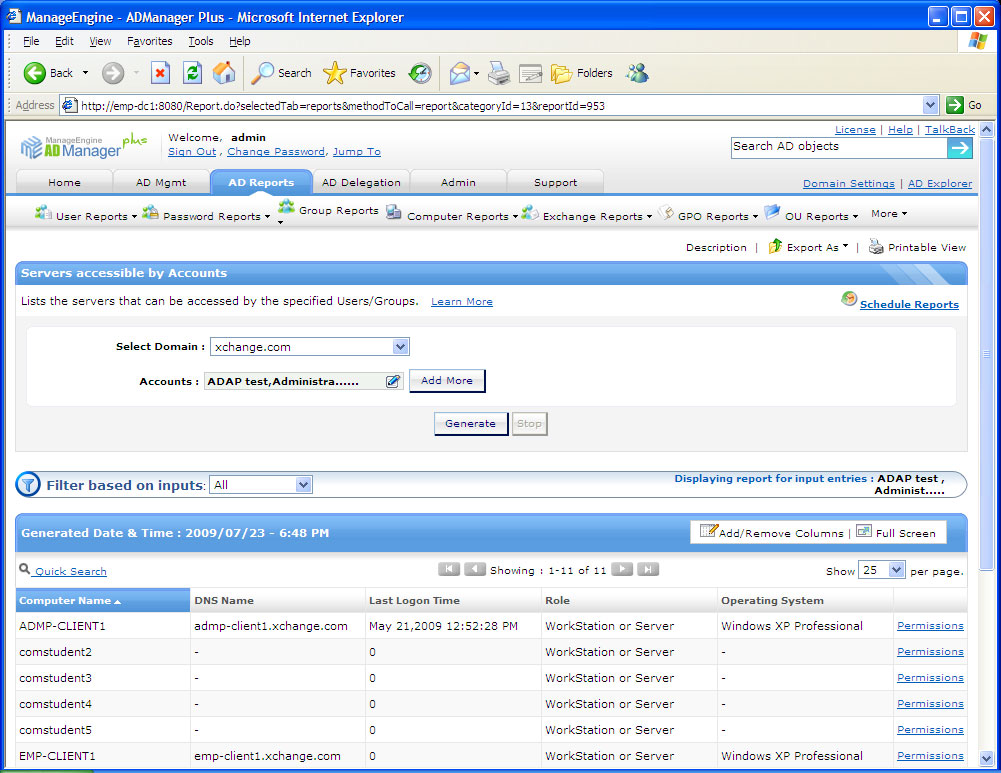Viewport: 1001px width, 773px height.
Task: Click the Learn More link
Action: click(462, 302)
